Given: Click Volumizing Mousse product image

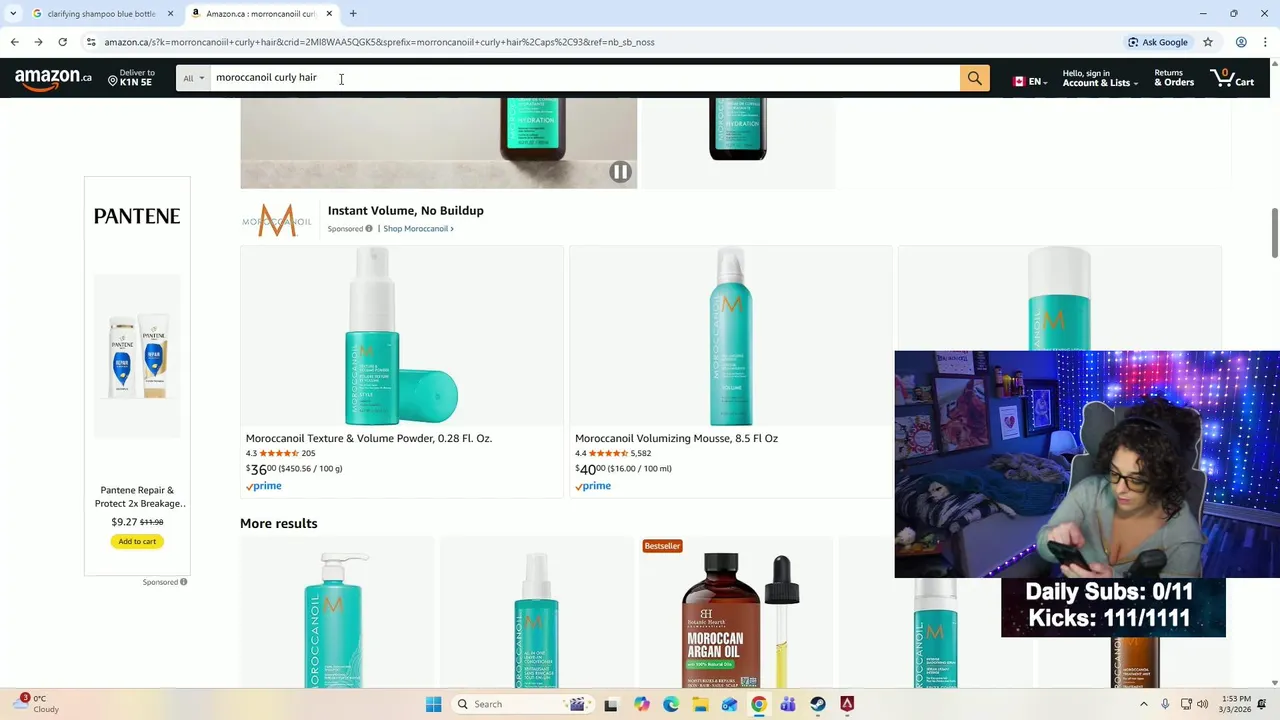Looking at the screenshot, I should (730, 337).
